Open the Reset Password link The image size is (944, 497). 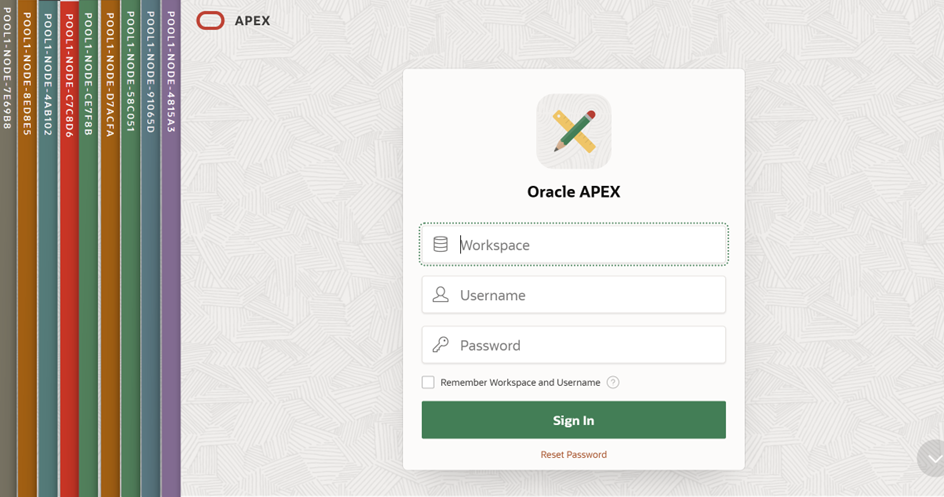(574, 455)
